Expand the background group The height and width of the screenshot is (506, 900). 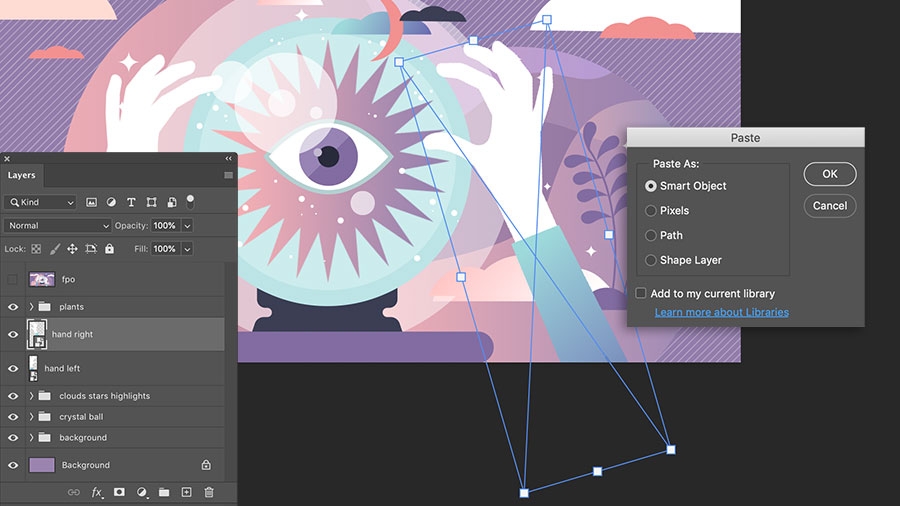tap(32, 437)
